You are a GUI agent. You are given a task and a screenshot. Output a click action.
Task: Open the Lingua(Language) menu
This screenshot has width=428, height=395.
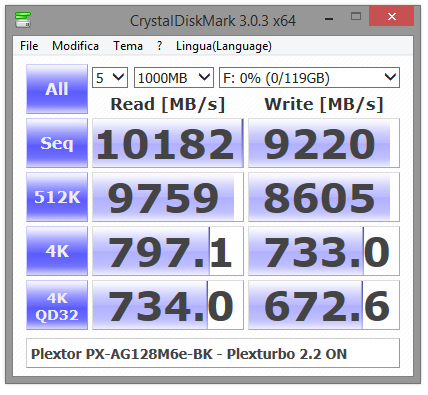(224, 46)
